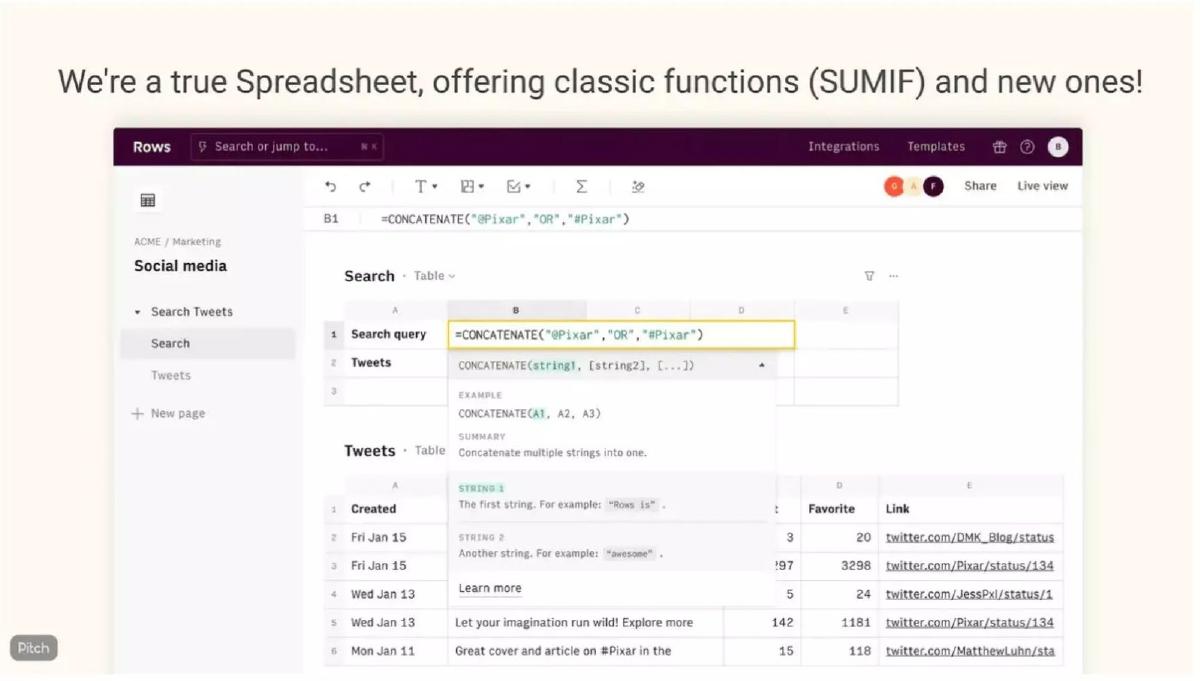Click the Search query cell
Screen dimensions: 1200x681
pyautogui.click(x=395, y=335)
